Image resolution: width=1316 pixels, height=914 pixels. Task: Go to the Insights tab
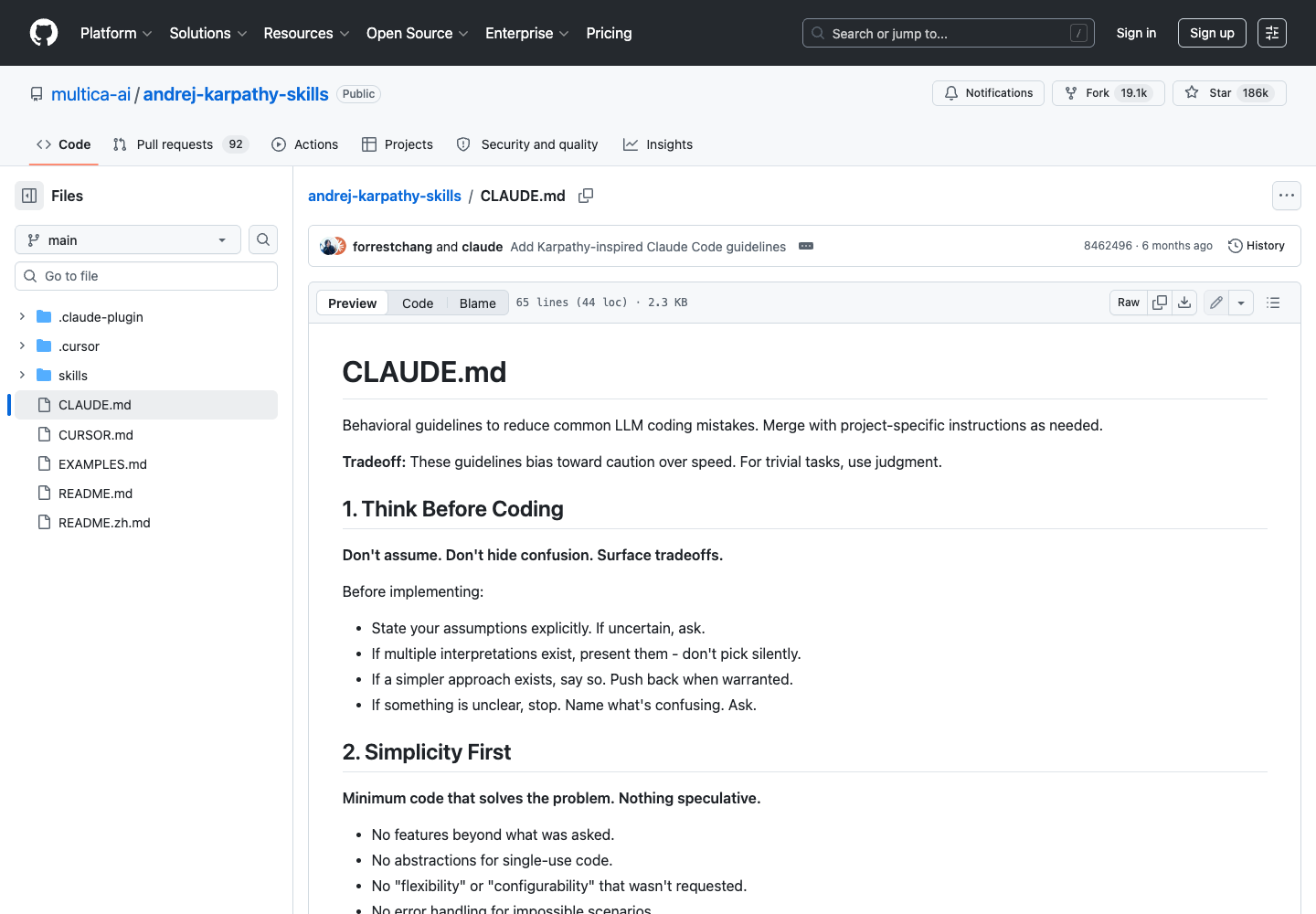pyautogui.click(x=658, y=144)
